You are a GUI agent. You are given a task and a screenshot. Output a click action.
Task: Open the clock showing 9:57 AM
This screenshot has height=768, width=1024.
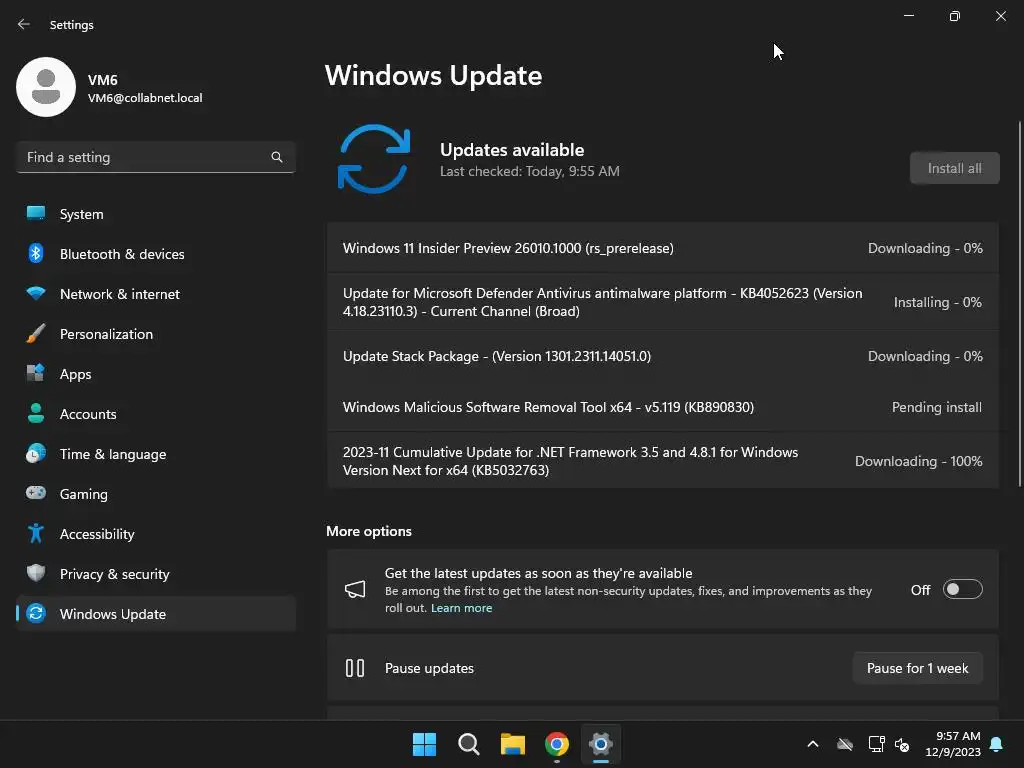coord(953,744)
